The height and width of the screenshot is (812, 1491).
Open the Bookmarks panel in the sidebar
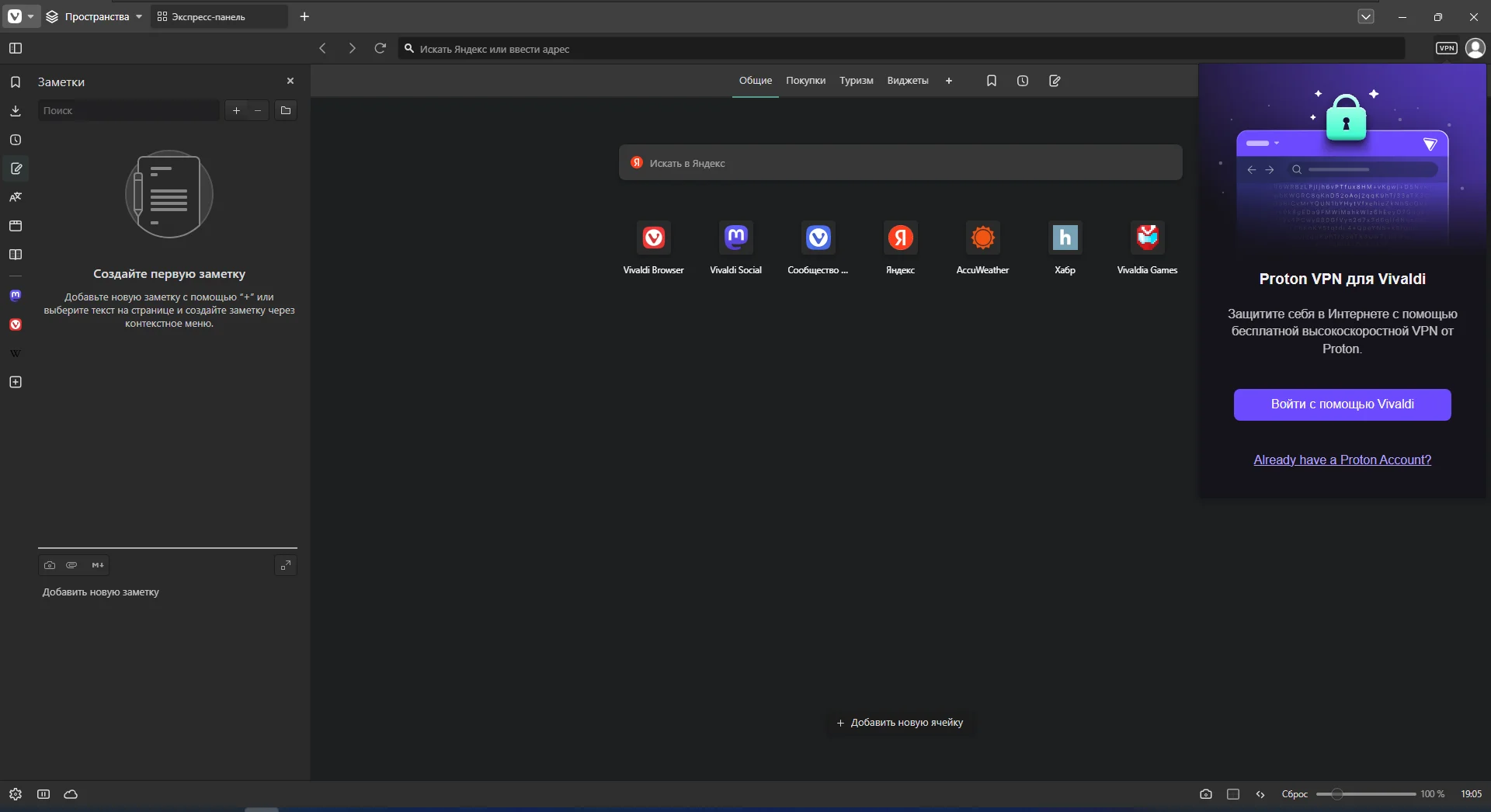[16, 82]
